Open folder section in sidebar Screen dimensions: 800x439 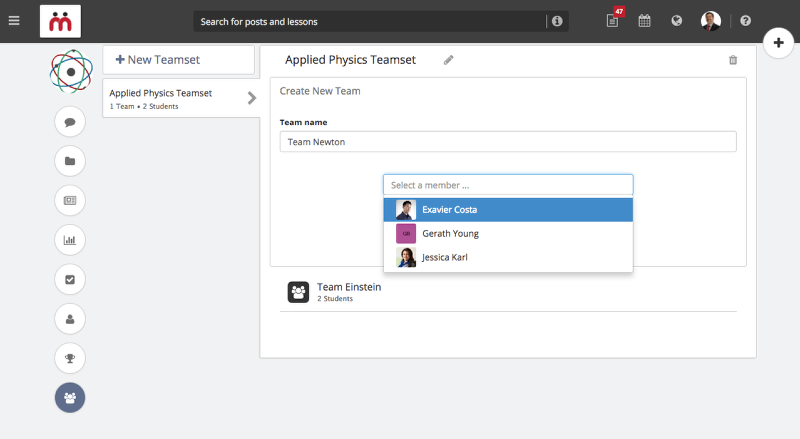tap(70, 161)
